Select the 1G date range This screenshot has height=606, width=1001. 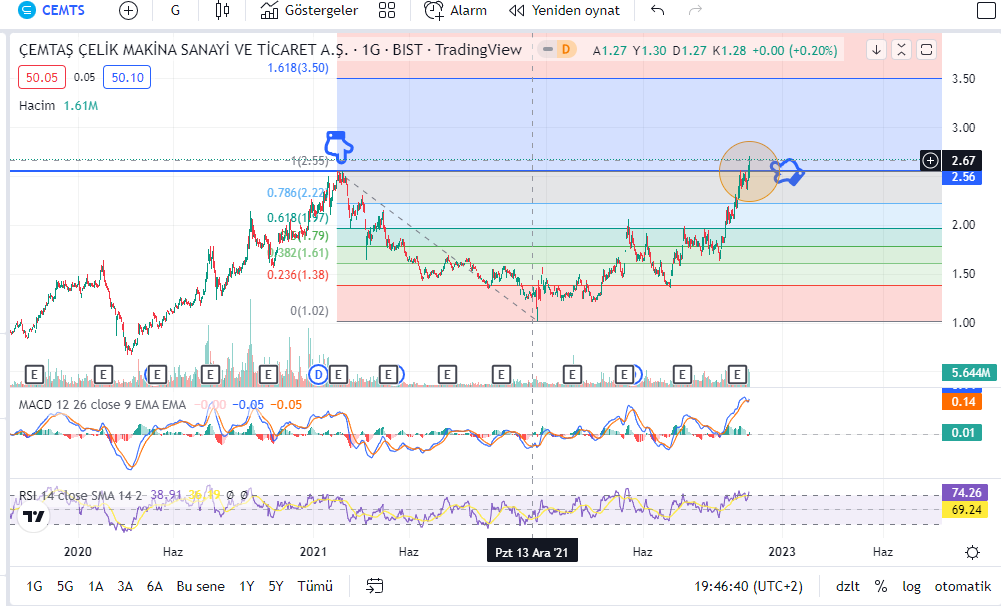pyautogui.click(x=34, y=586)
